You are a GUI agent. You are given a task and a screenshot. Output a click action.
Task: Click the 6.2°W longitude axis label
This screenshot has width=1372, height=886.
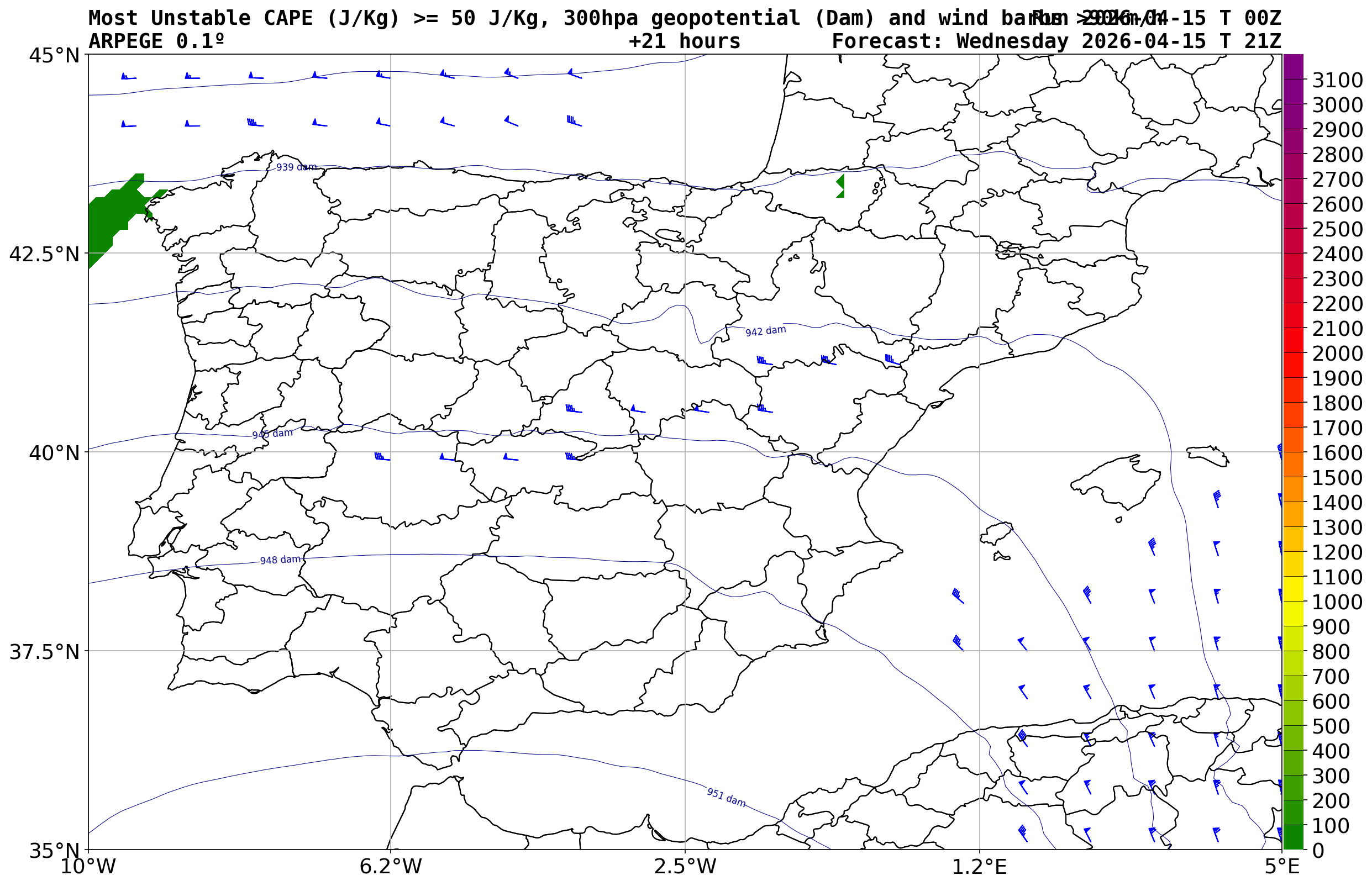(390, 867)
